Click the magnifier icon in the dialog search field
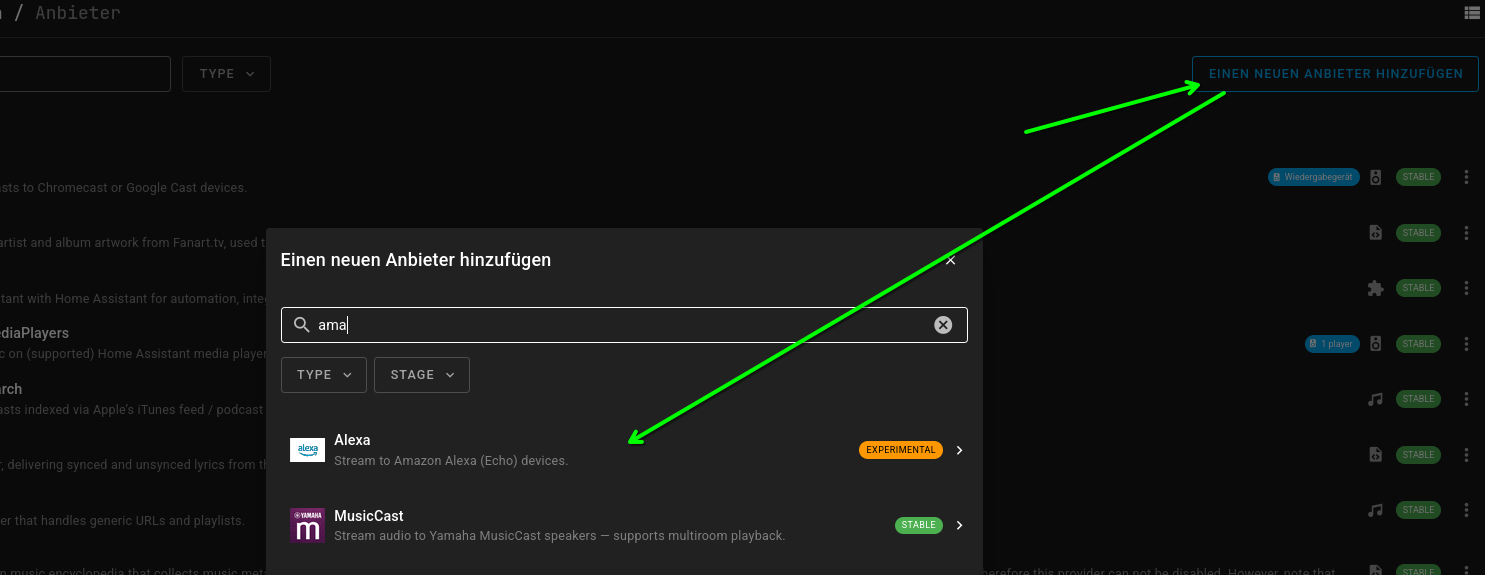 pyautogui.click(x=301, y=325)
